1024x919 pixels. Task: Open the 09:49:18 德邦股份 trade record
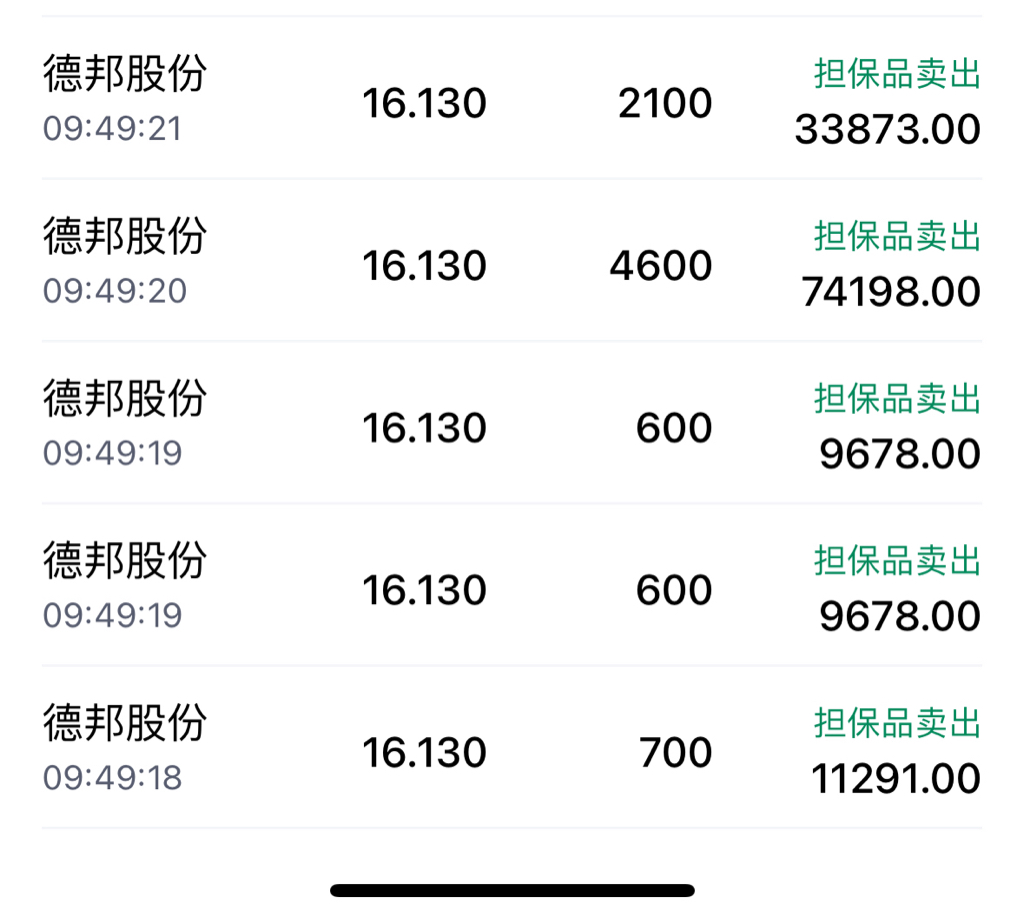(512, 747)
